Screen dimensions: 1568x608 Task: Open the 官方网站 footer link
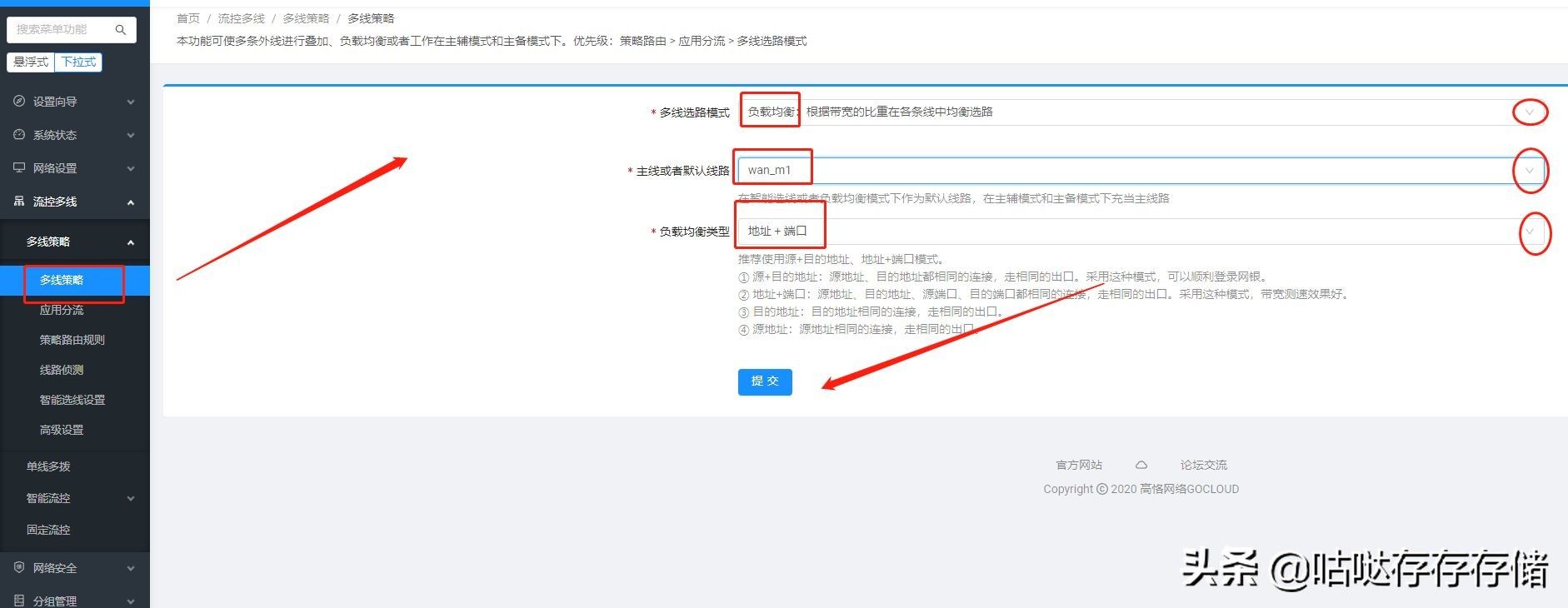pyautogui.click(x=1079, y=465)
